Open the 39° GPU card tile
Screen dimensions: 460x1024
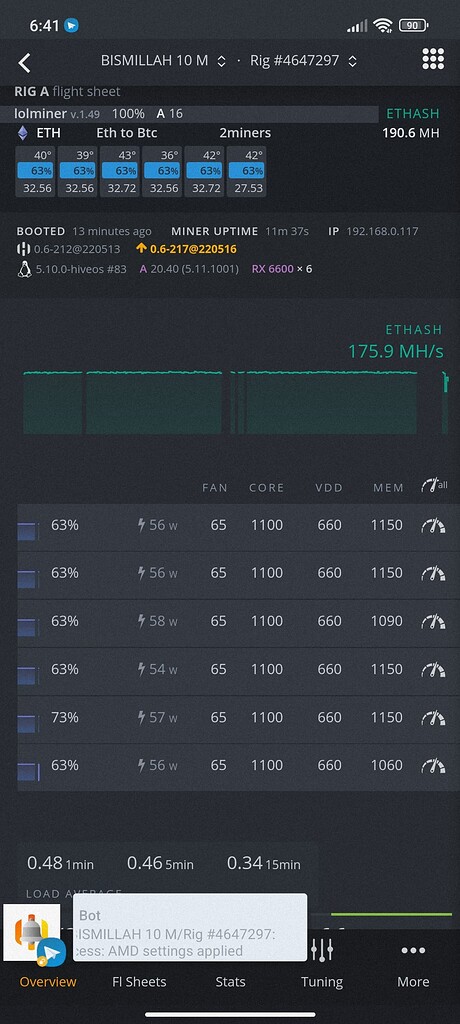77,172
